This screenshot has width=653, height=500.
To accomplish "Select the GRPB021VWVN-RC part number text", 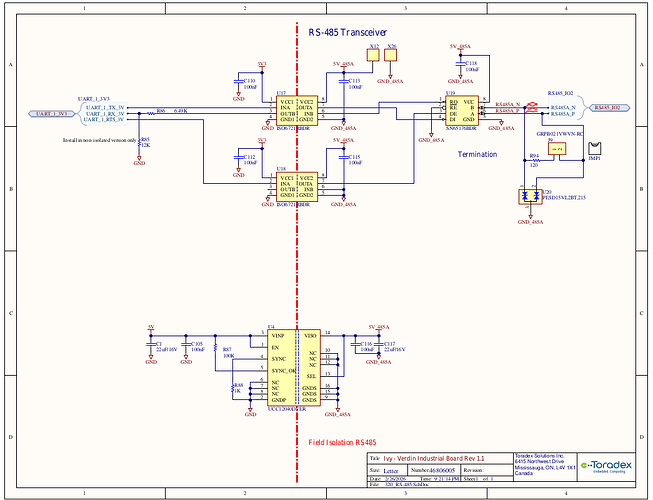I will pos(560,134).
